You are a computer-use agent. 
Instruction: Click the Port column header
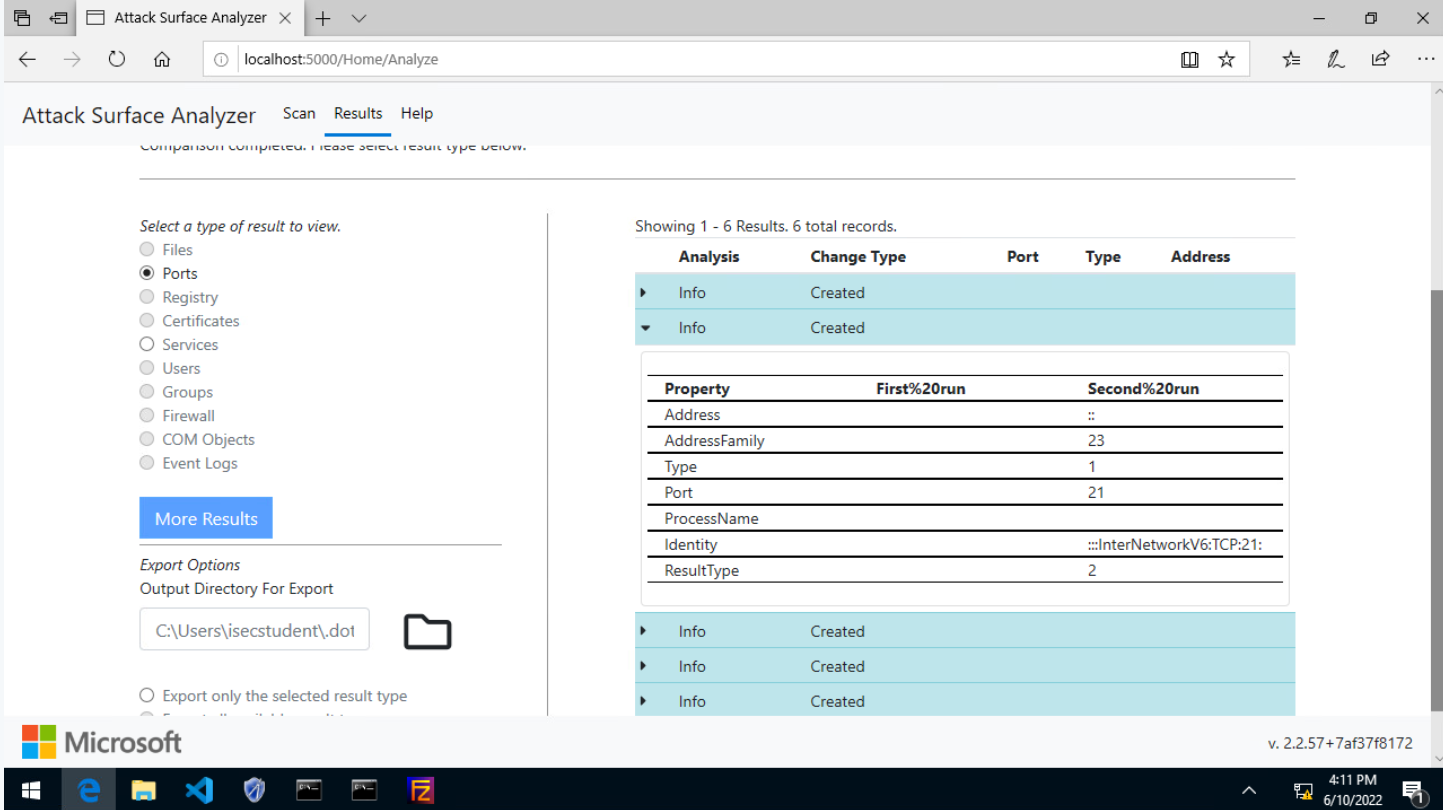tap(1023, 256)
